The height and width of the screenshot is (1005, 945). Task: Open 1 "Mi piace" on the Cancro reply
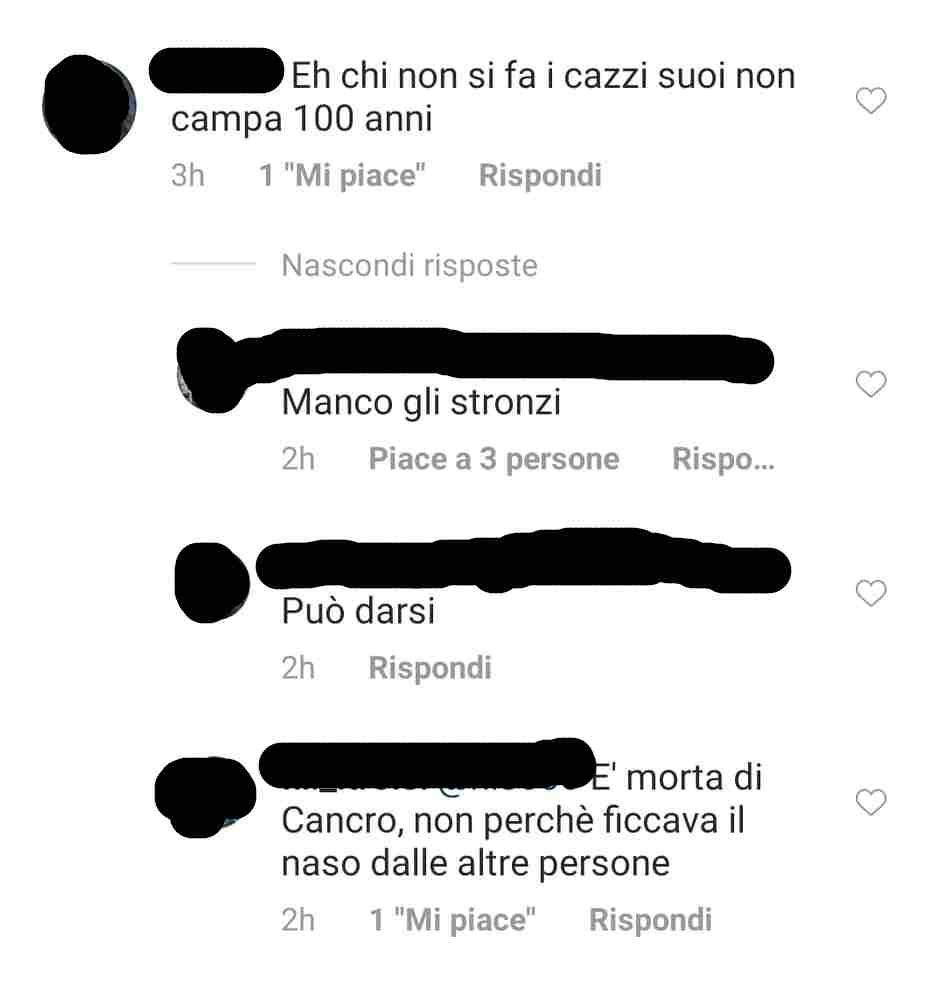(x=453, y=920)
